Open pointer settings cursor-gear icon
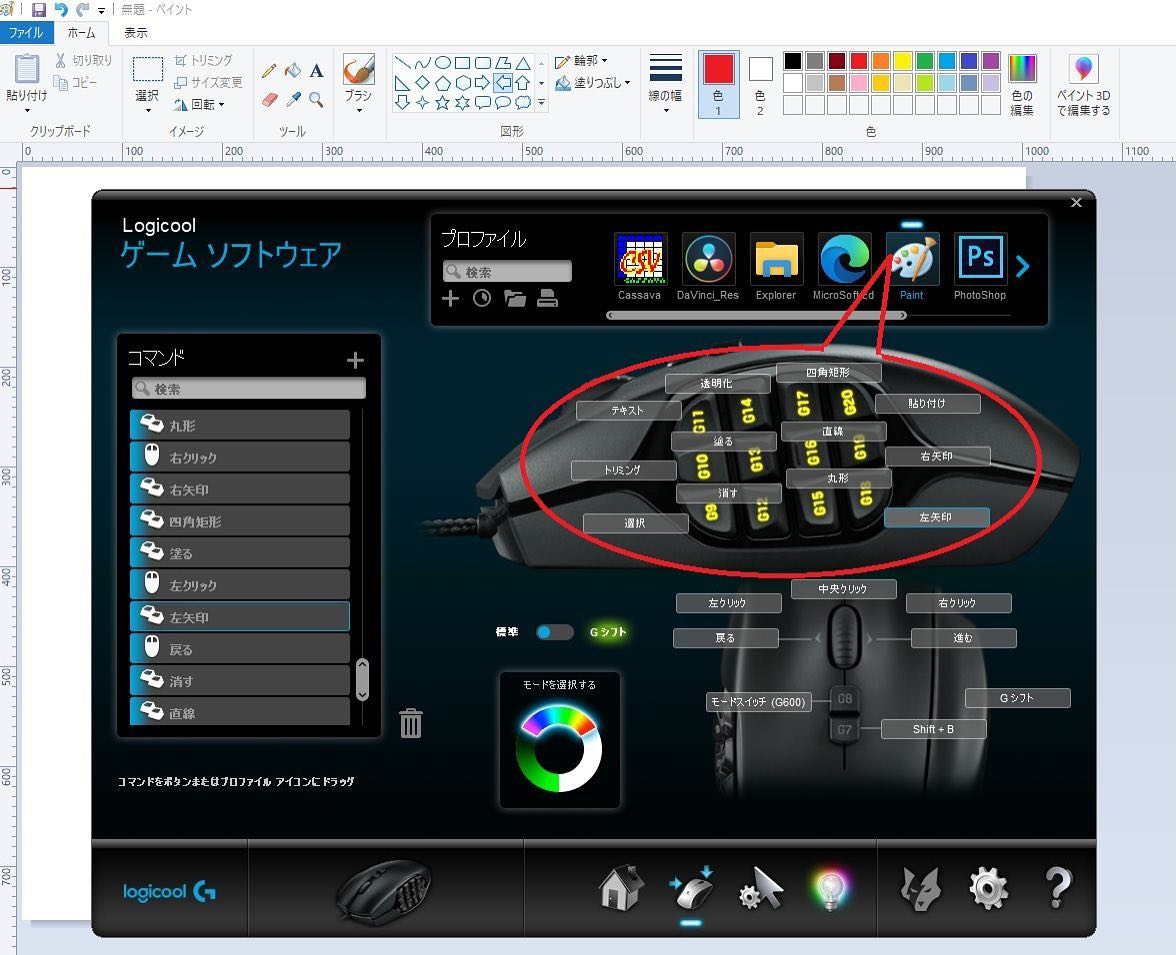Screen dimensions: 1176x955 [760, 888]
